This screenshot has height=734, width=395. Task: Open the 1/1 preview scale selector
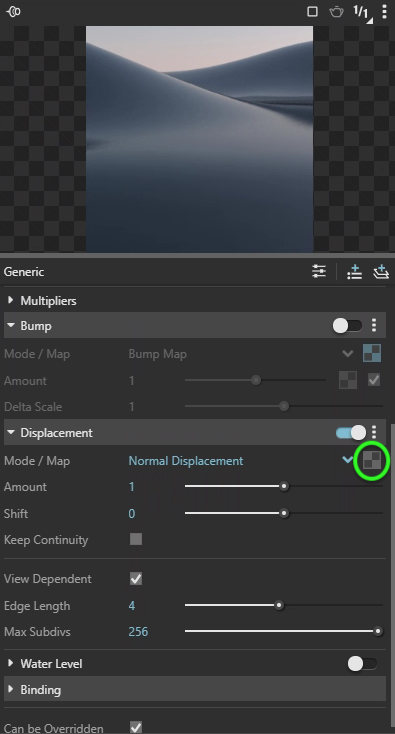click(x=362, y=13)
